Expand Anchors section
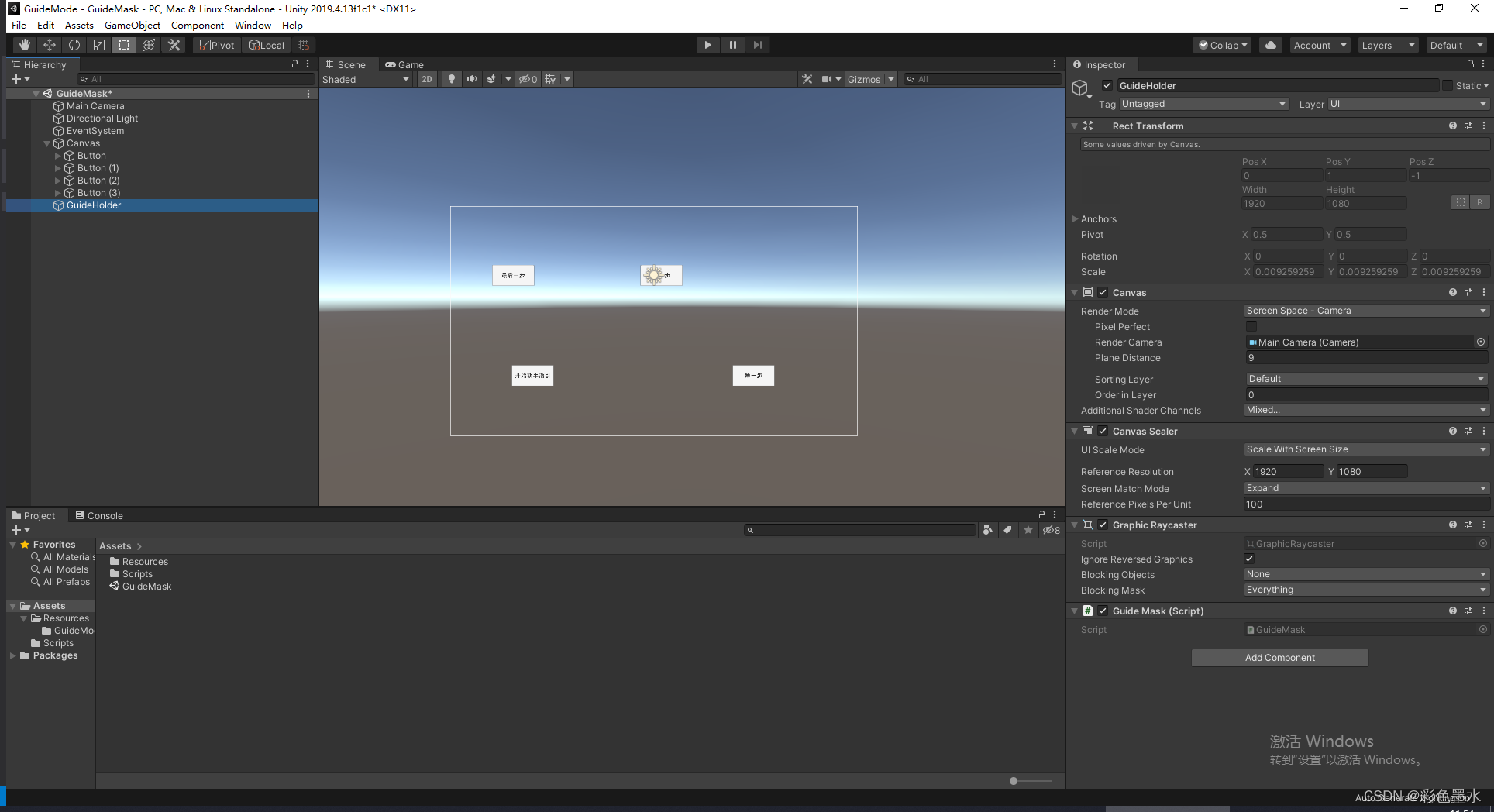The image size is (1494, 812). pos(1075,219)
